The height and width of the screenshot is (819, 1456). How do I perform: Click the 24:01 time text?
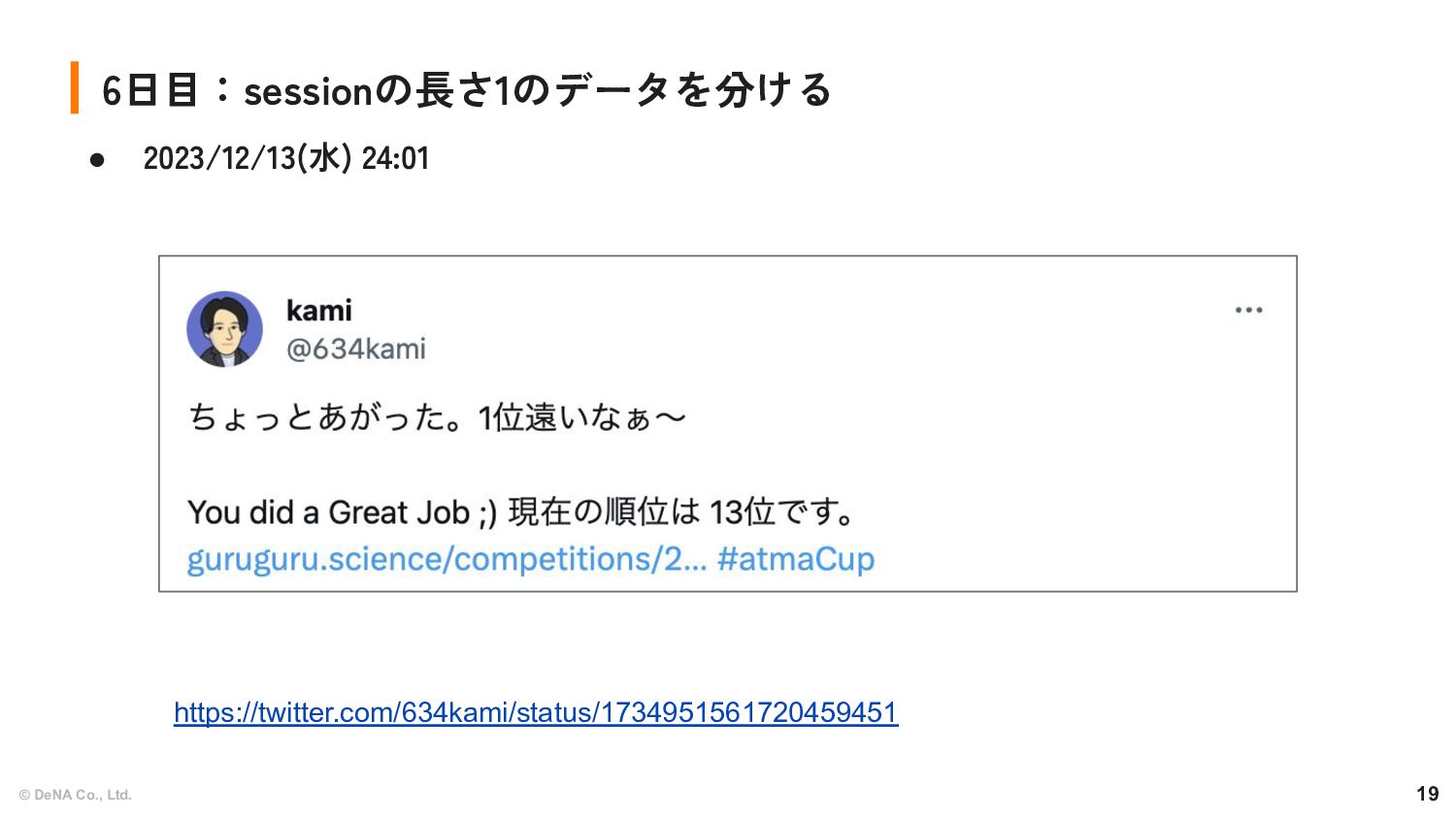396,158
